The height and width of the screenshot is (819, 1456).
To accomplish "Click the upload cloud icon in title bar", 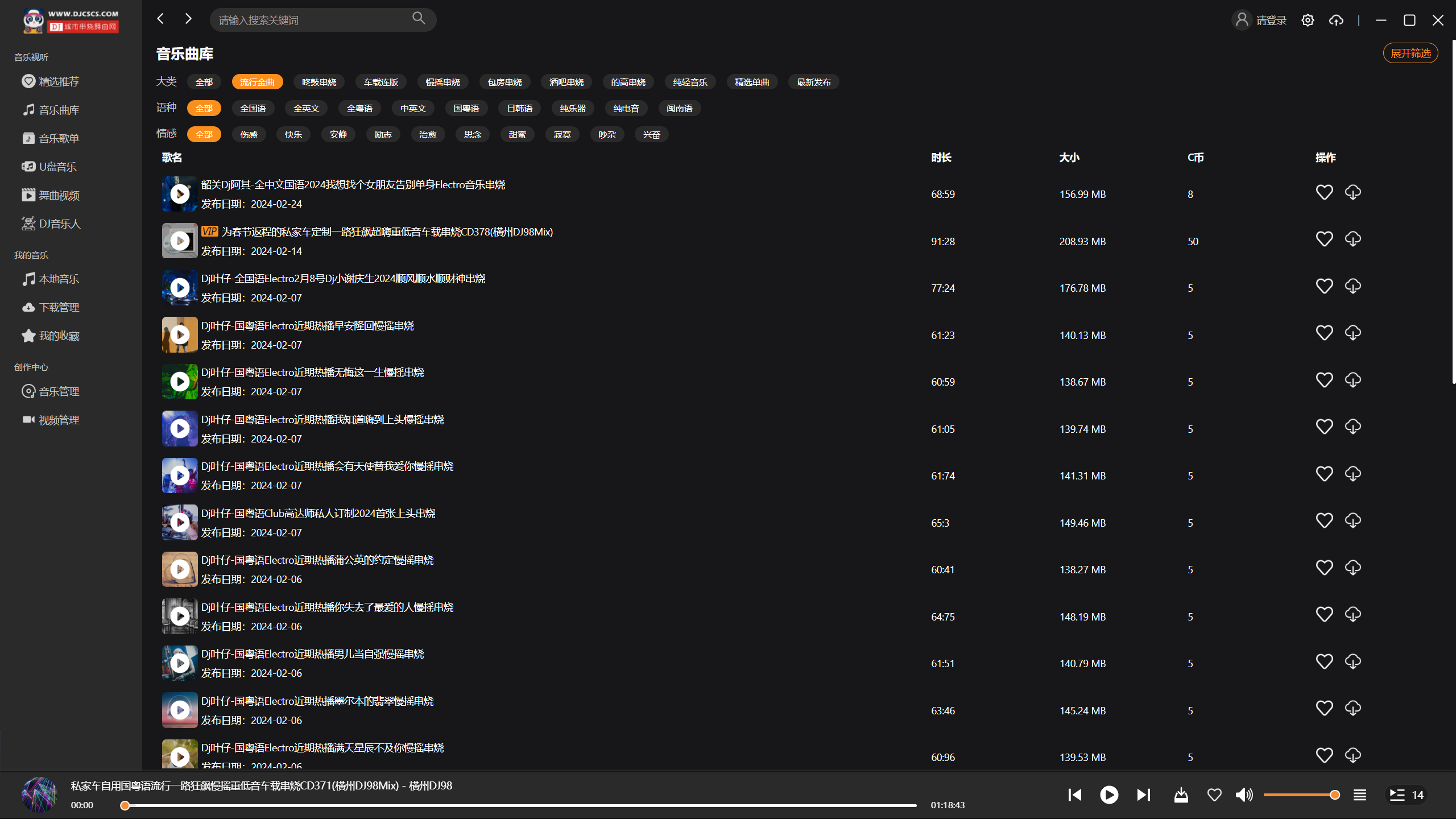I will click(1336, 20).
